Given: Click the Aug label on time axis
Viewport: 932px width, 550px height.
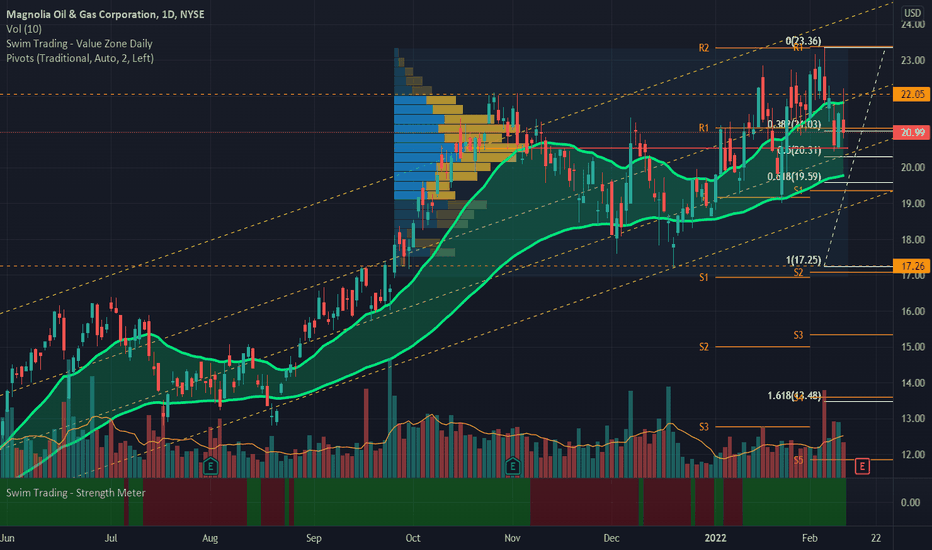Looking at the screenshot, I should coord(210,538).
